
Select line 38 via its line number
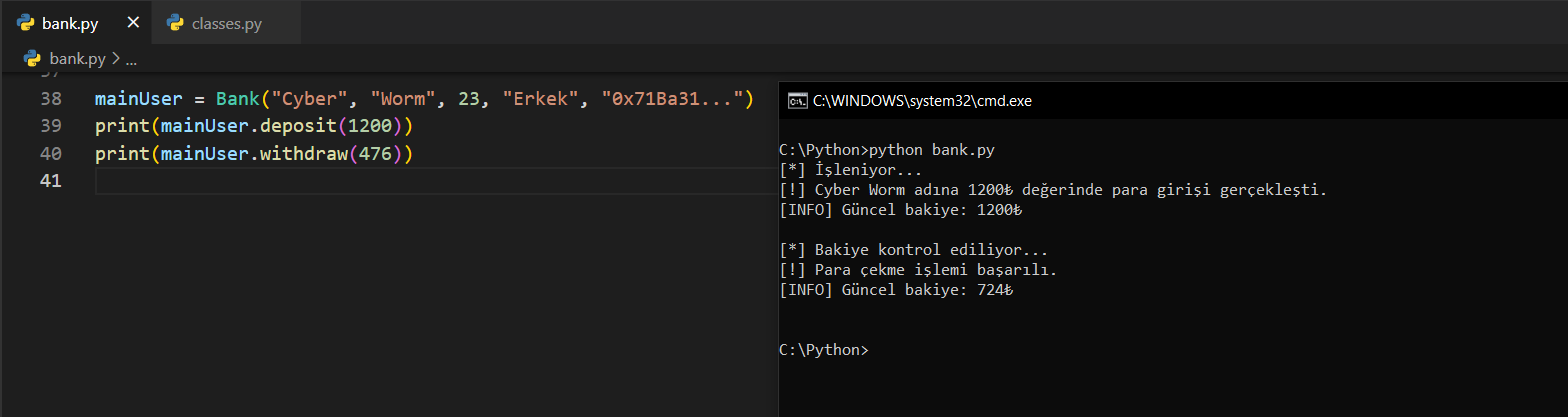point(50,99)
